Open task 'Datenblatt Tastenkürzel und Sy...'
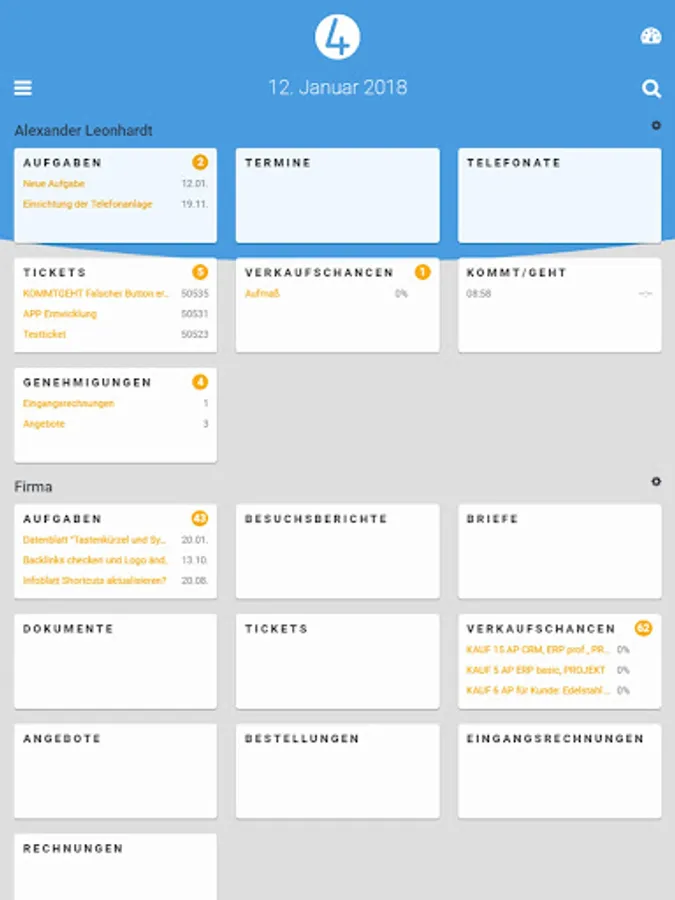Screen dimensions: 675x900 click(95, 540)
